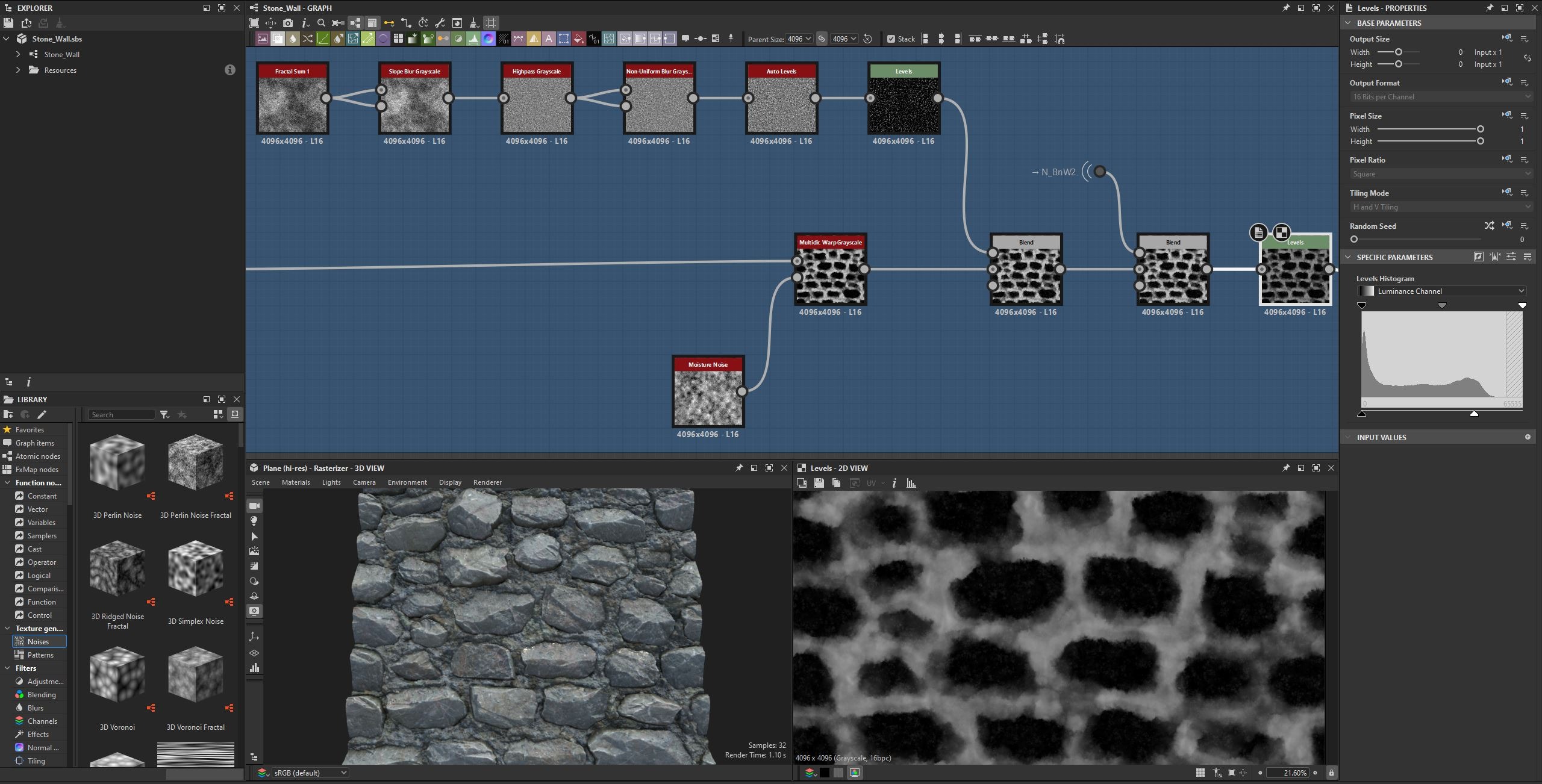Save the package using Explorer floppy icon
Viewport: 1542px width, 784px height.
(x=8, y=23)
